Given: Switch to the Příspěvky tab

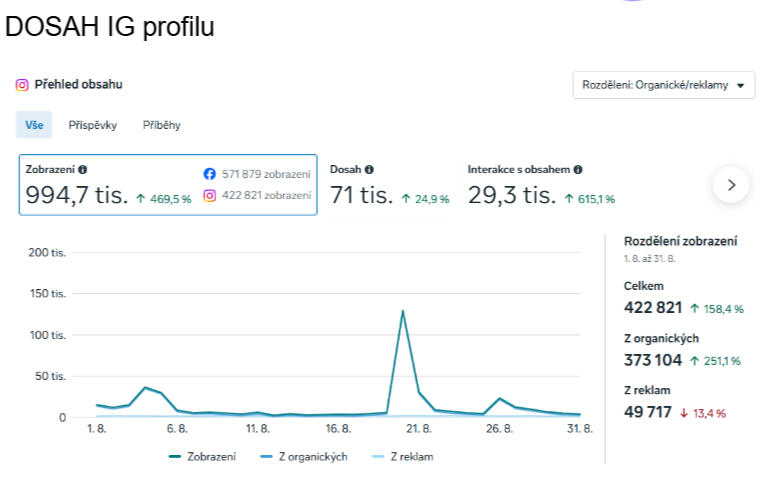Looking at the screenshot, I should [93, 125].
